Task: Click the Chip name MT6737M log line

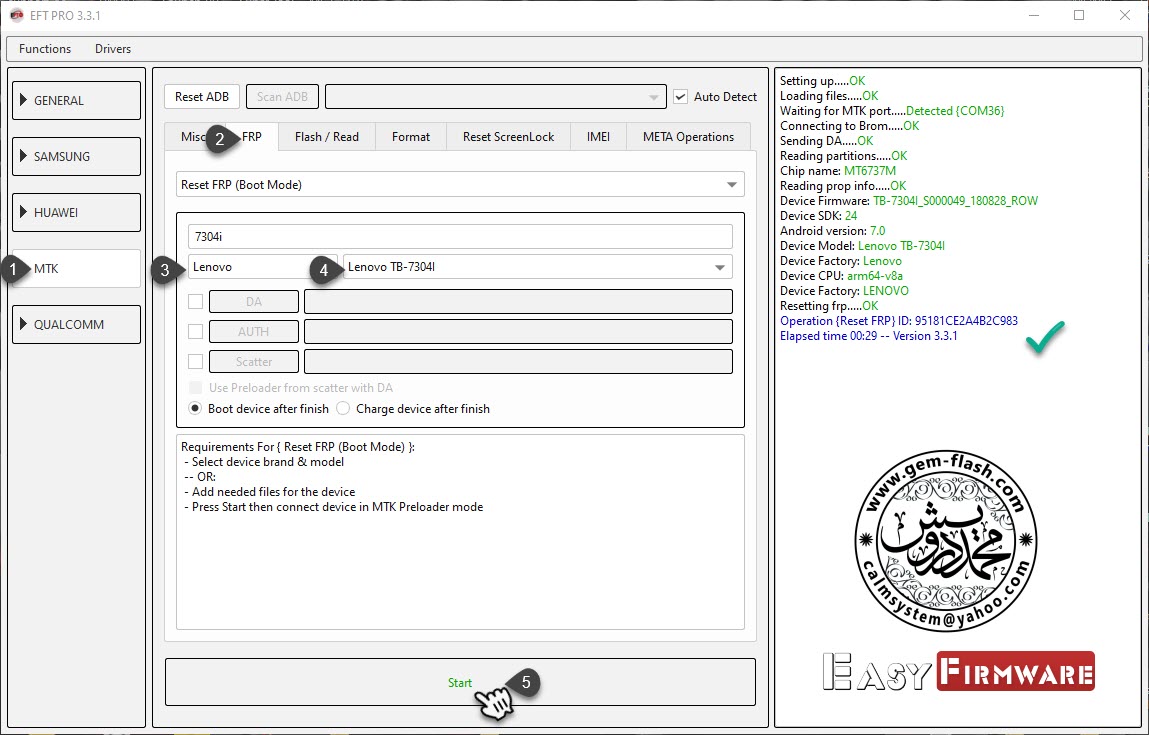Action: coord(838,171)
